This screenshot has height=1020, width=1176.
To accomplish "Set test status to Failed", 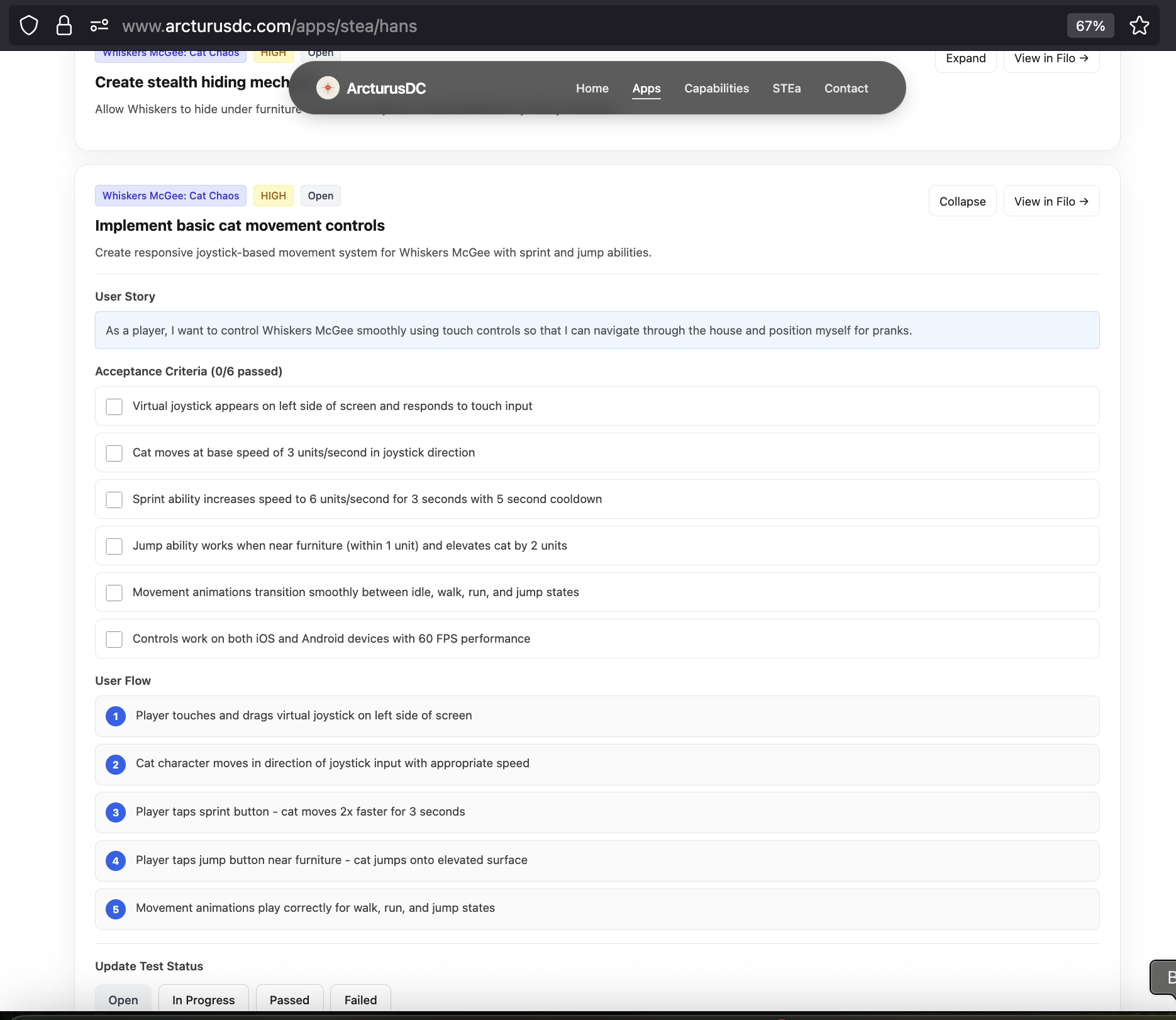I will [x=360, y=999].
